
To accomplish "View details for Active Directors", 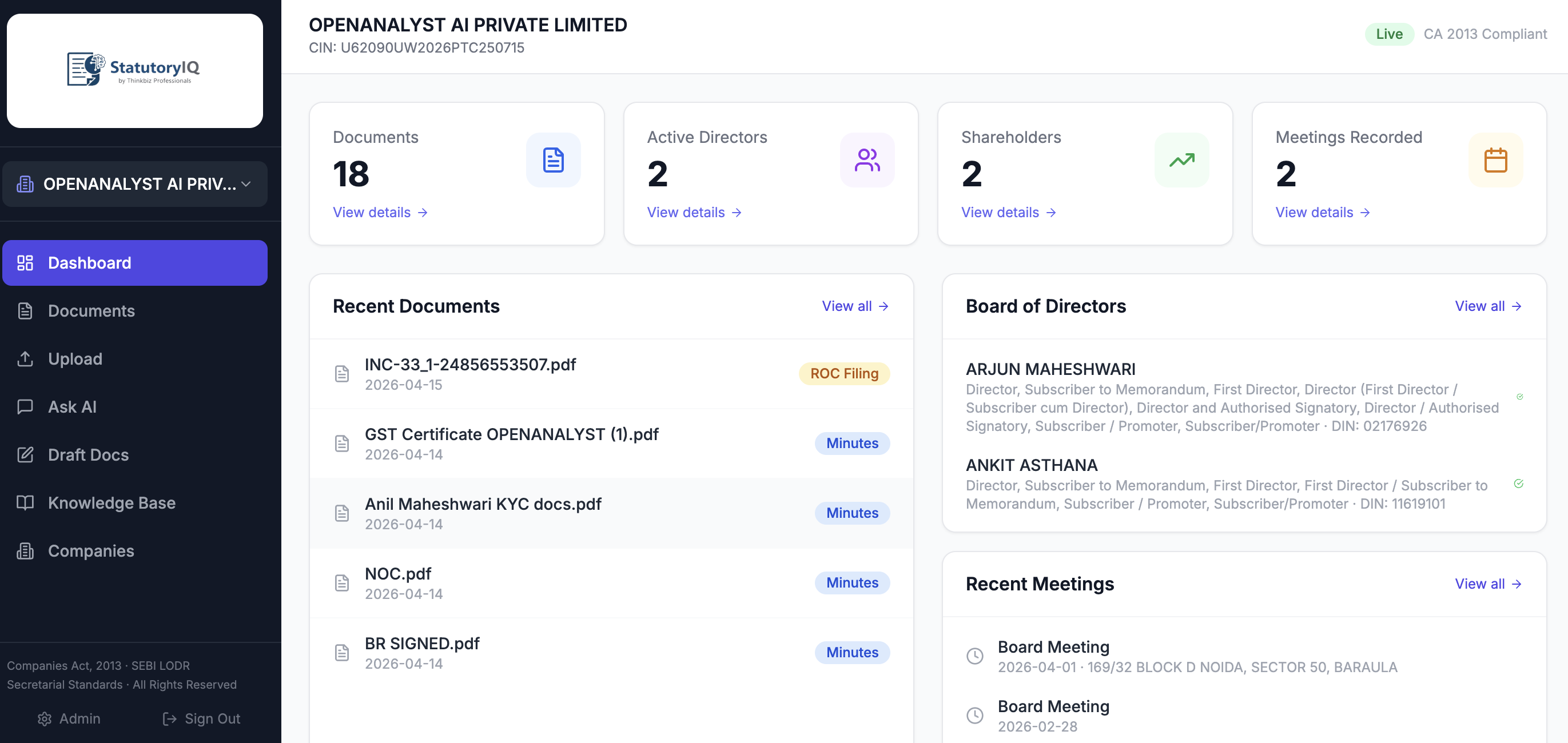I will tap(695, 213).
